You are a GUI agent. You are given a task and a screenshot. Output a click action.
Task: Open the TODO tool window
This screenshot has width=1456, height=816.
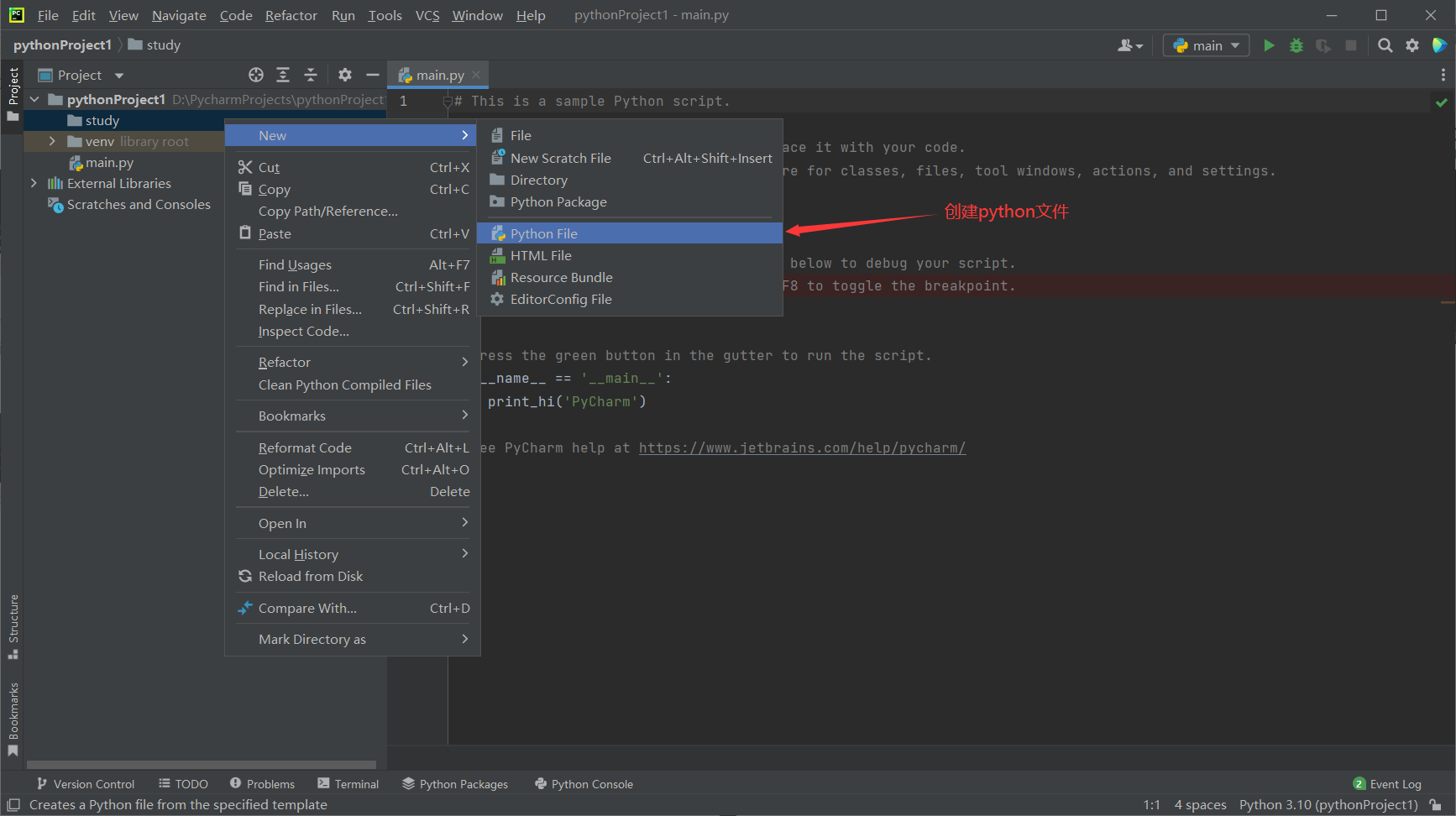pos(183,784)
